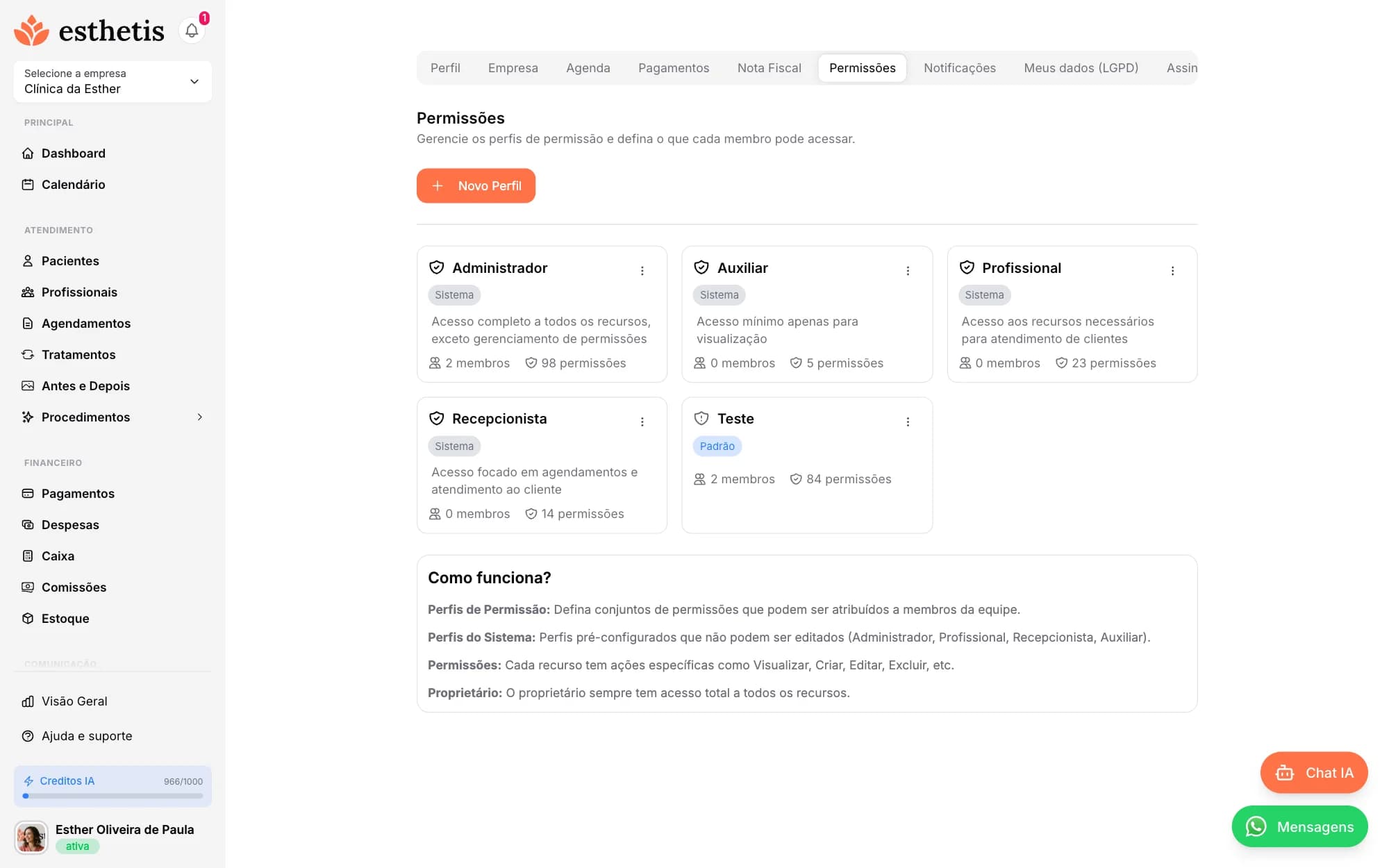The image size is (1389, 868).
Task: Switch to the Notificações tab
Action: coord(960,68)
